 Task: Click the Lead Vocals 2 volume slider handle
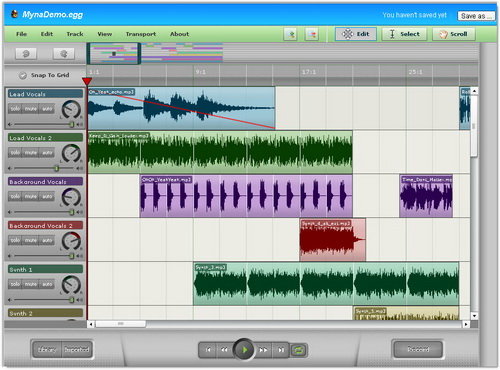[57, 168]
